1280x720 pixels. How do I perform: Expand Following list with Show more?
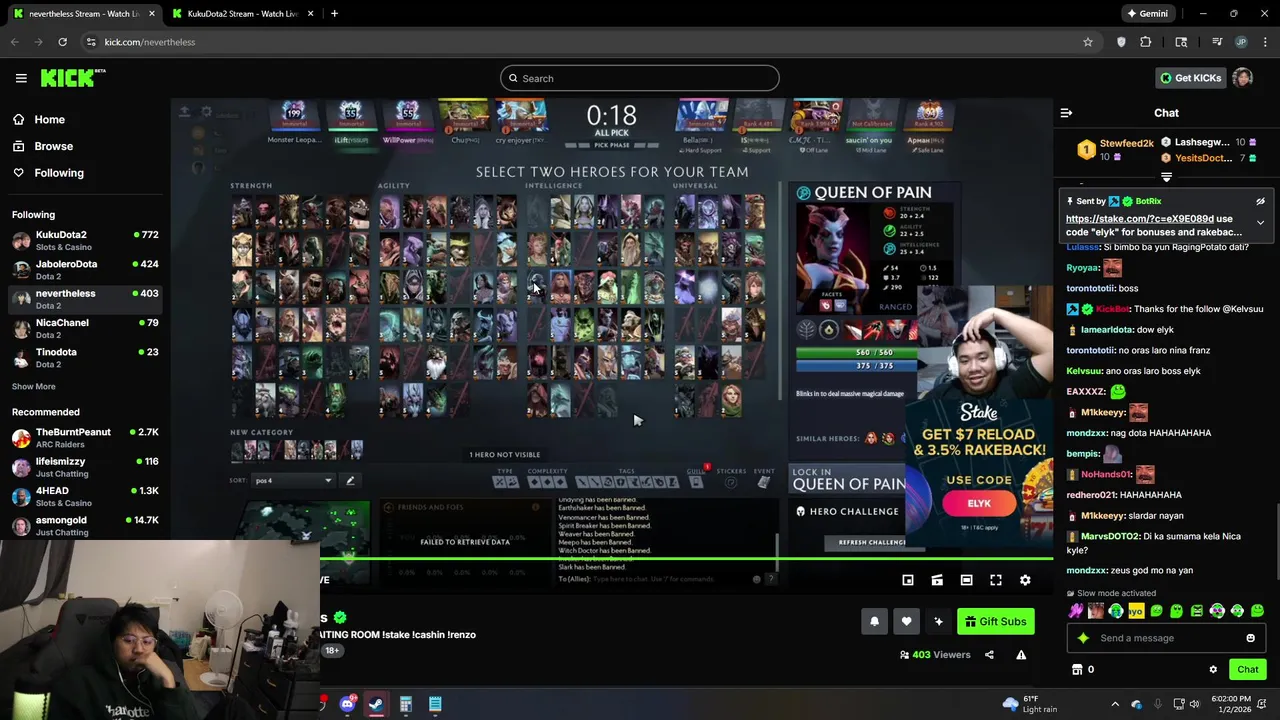tap(34, 387)
